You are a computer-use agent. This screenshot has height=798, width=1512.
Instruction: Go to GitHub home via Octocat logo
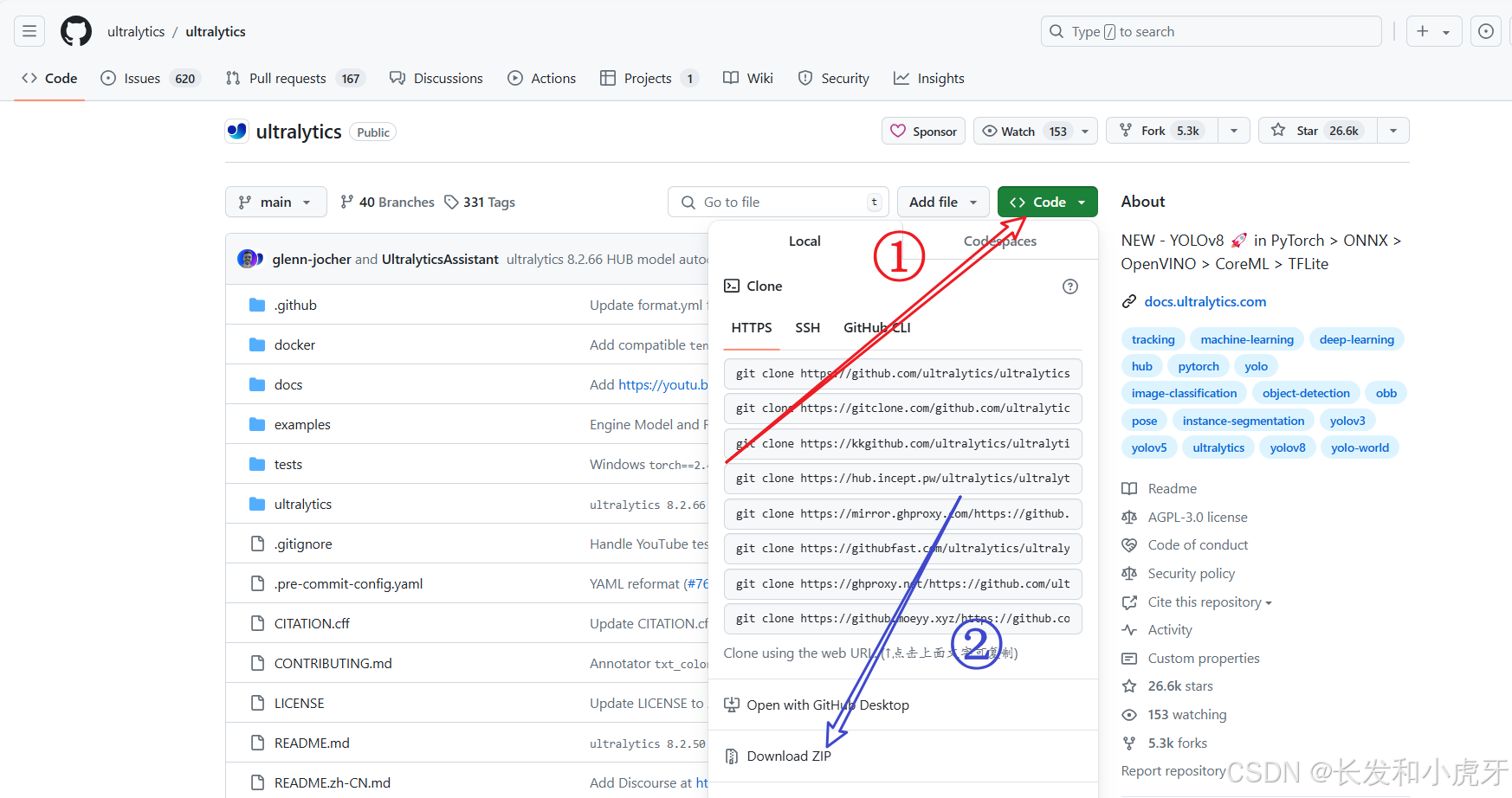point(76,32)
